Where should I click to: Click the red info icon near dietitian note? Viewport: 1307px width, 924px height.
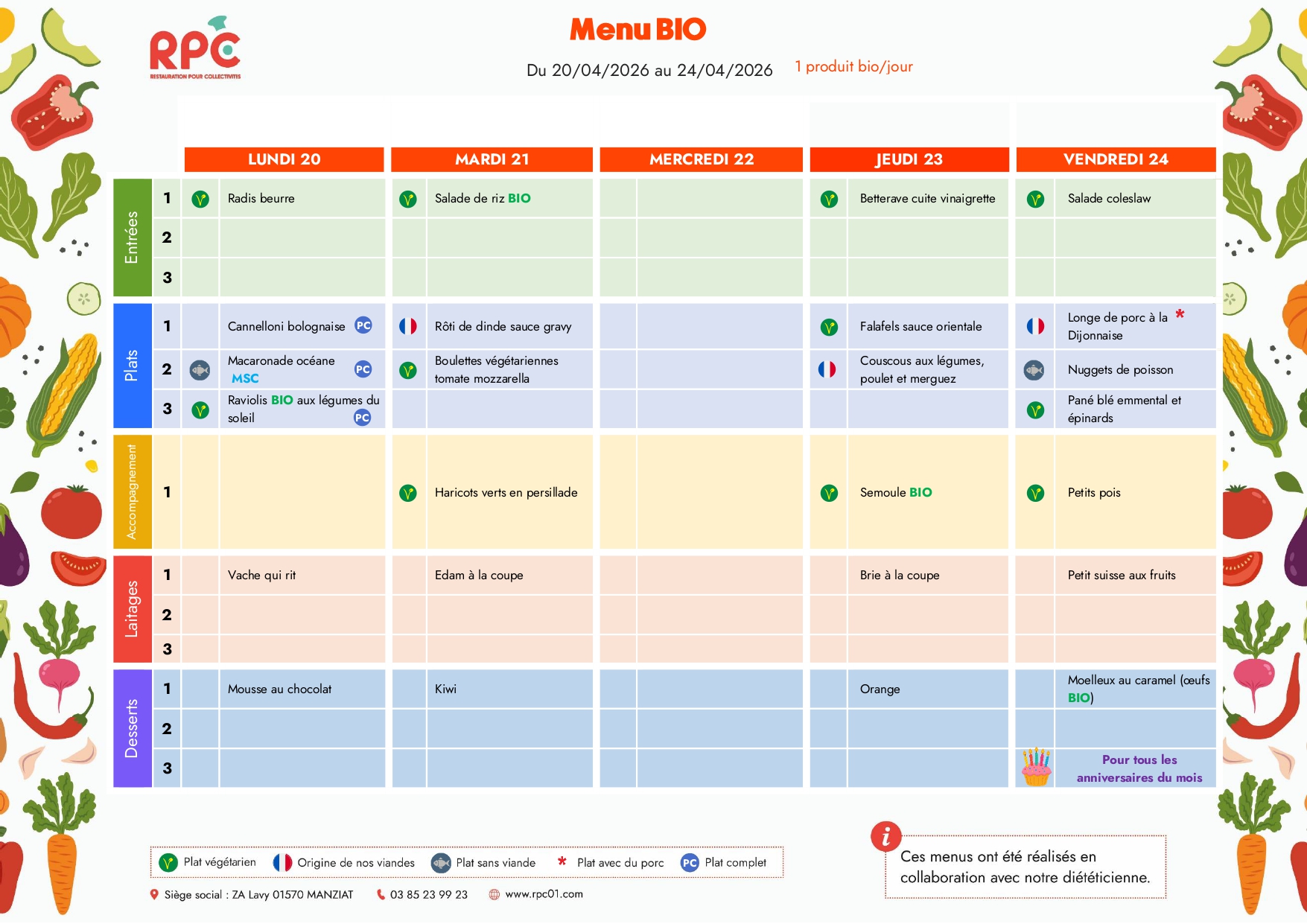pyautogui.click(x=885, y=837)
